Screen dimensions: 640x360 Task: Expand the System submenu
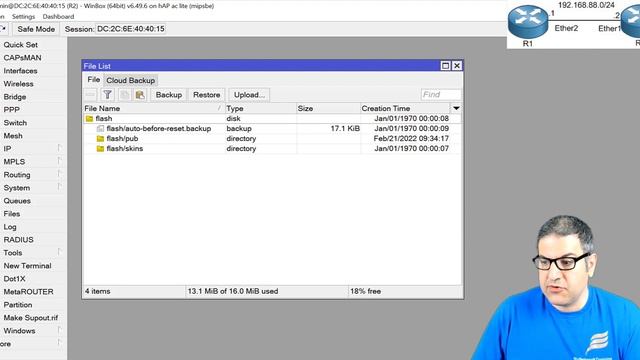click(60, 187)
